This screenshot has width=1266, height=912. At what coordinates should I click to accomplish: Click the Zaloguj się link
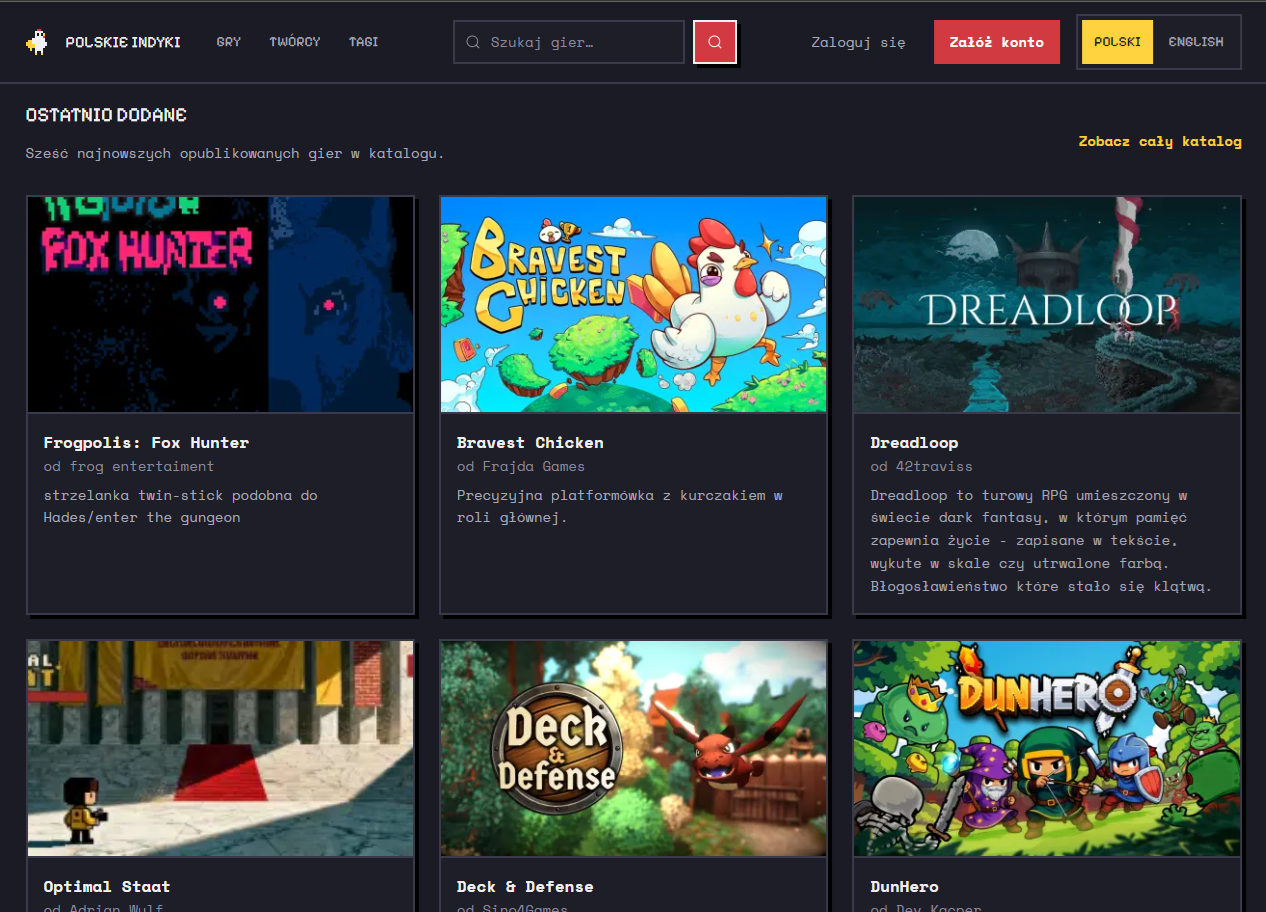858,42
